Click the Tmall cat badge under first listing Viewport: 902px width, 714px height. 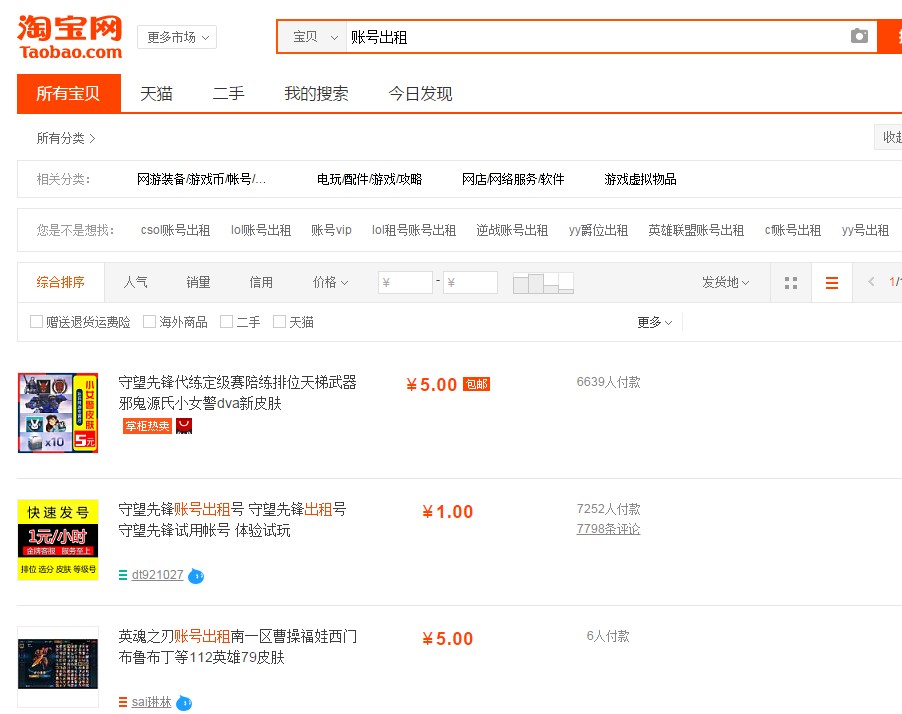pos(184,426)
